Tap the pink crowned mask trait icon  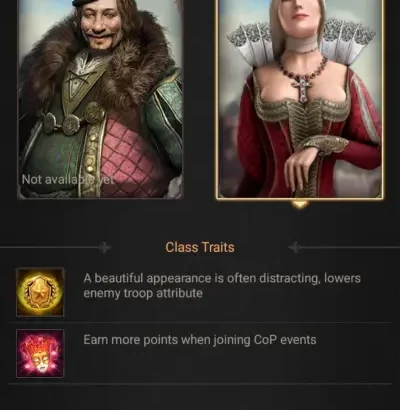[x=40, y=353]
